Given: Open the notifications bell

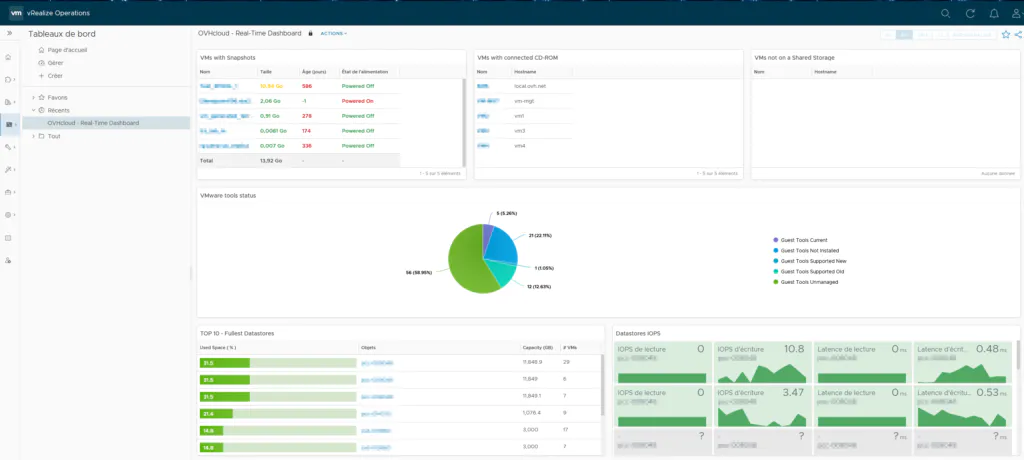Looking at the screenshot, I should (x=994, y=13).
